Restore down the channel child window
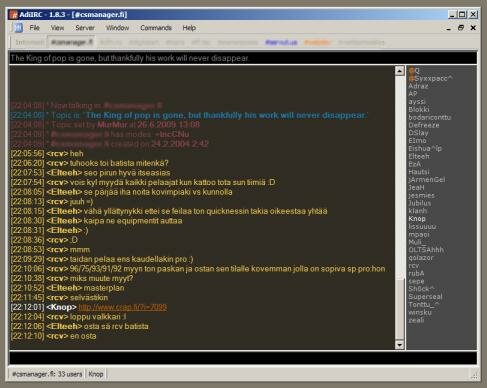487x388 pixels. pos(461,28)
